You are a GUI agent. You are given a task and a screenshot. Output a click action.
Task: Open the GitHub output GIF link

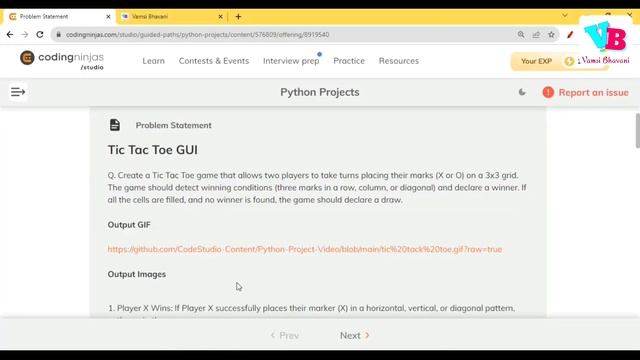pos(305,249)
